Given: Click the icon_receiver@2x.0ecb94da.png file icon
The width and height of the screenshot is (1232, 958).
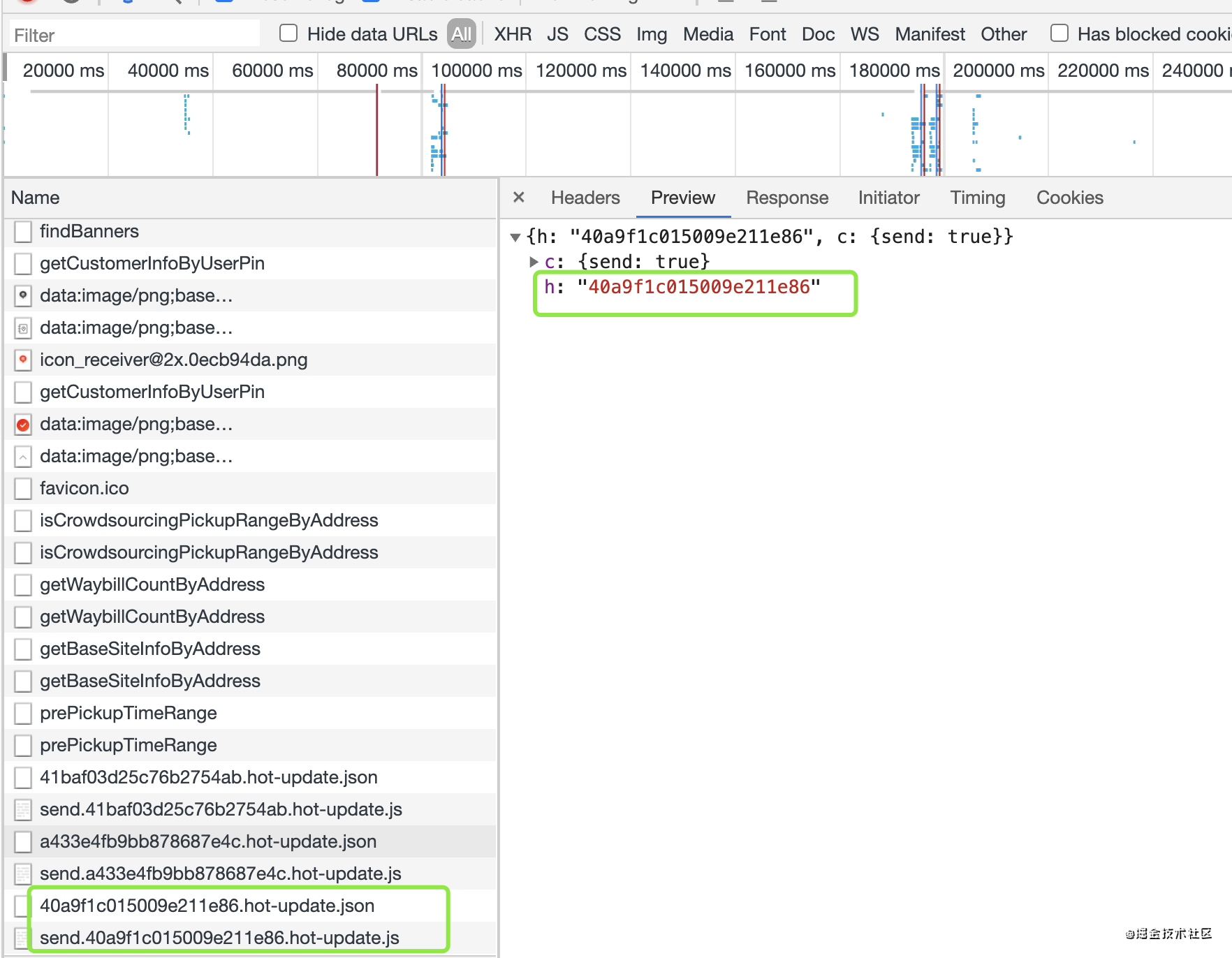Looking at the screenshot, I should coord(23,360).
